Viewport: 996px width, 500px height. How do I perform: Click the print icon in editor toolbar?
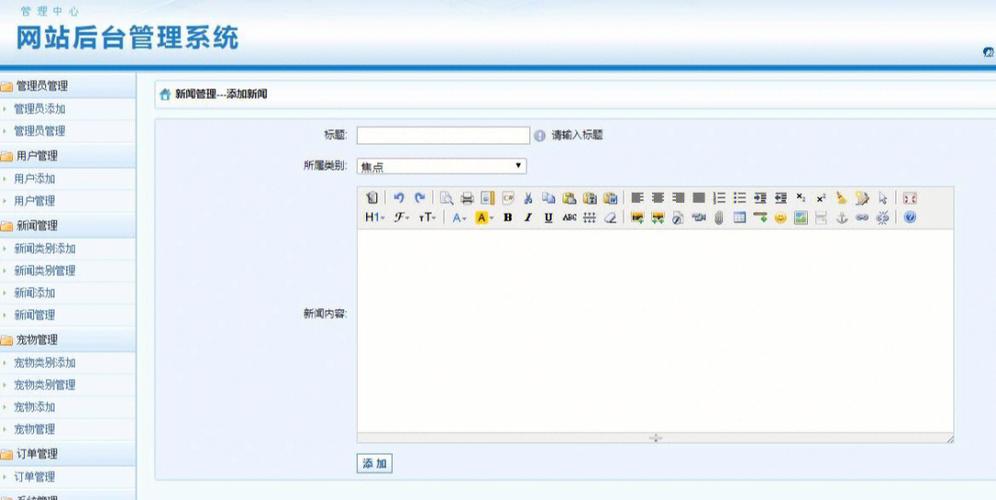[467, 198]
